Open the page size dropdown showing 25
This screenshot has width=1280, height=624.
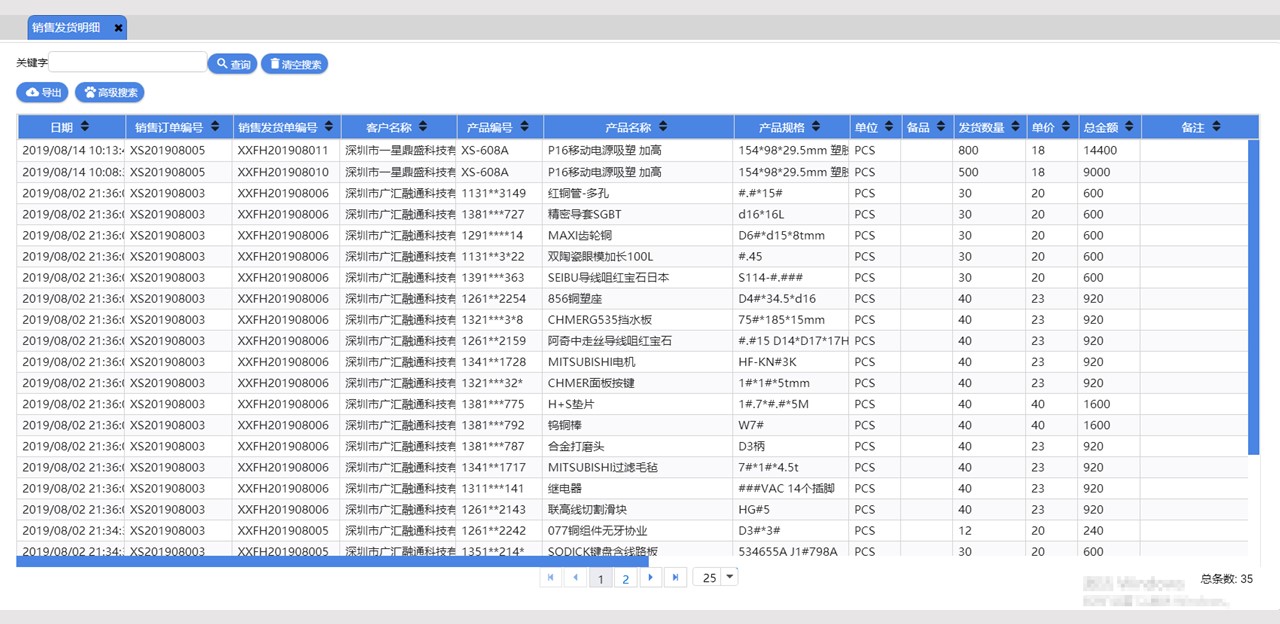coord(729,577)
